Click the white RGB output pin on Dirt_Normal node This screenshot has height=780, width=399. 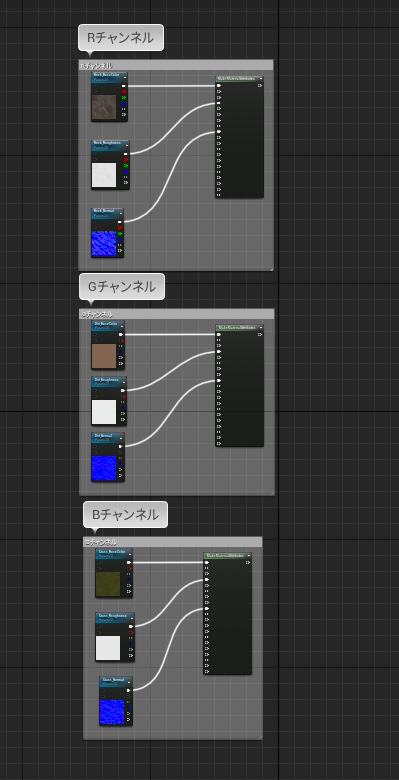(x=121, y=447)
